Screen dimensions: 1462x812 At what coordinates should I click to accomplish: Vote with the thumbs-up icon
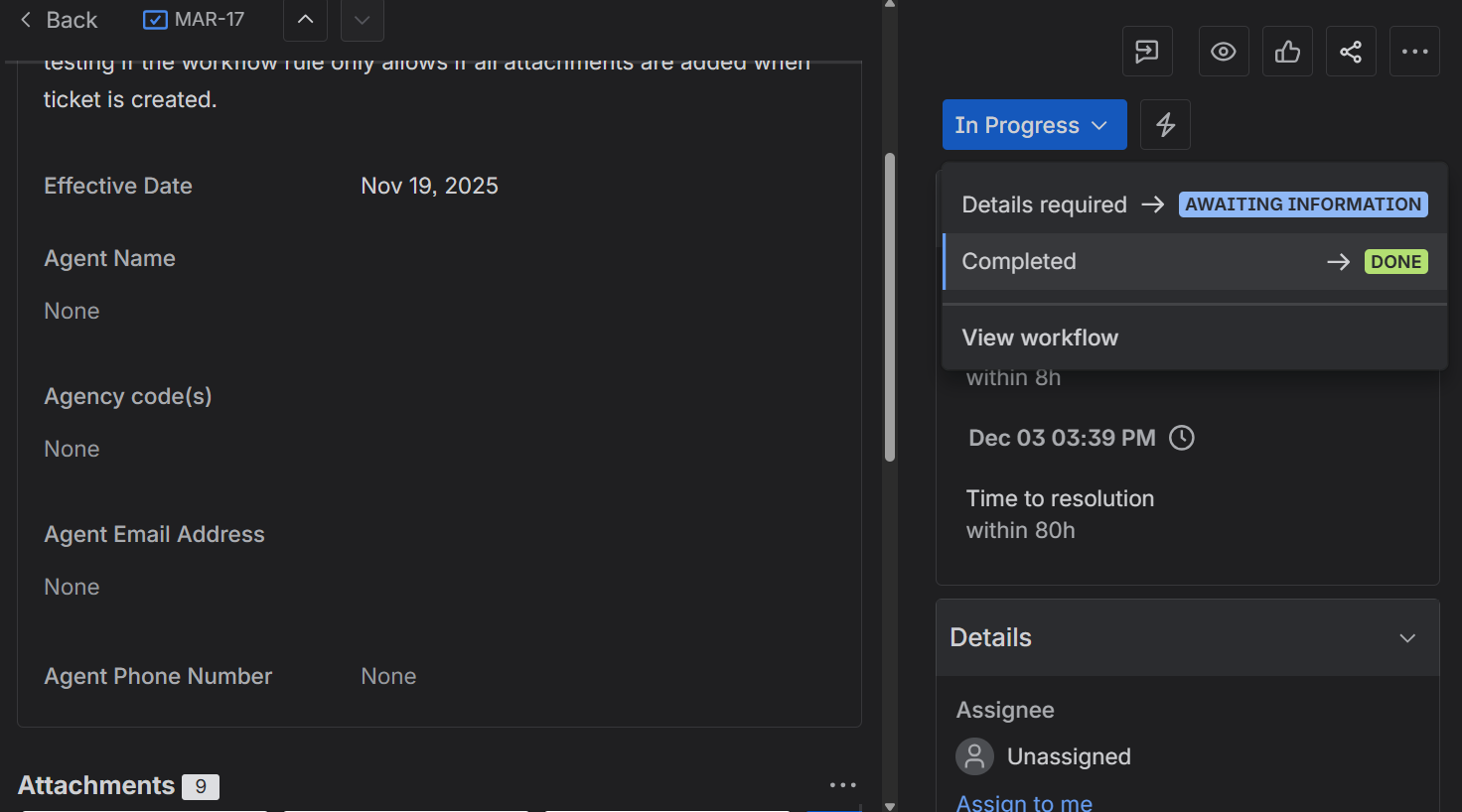pos(1287,52)
